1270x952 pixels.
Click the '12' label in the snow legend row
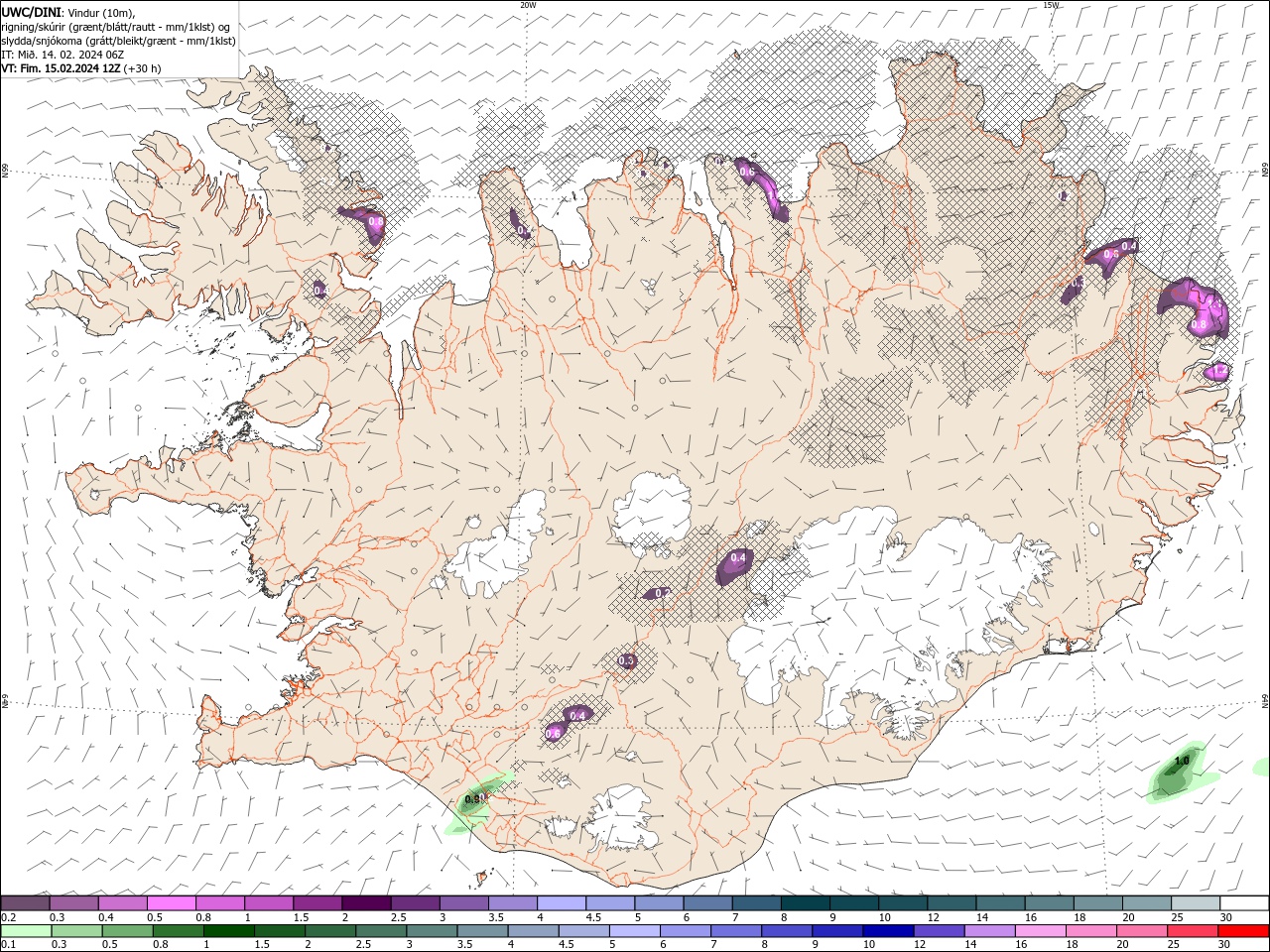click(932, 918)
